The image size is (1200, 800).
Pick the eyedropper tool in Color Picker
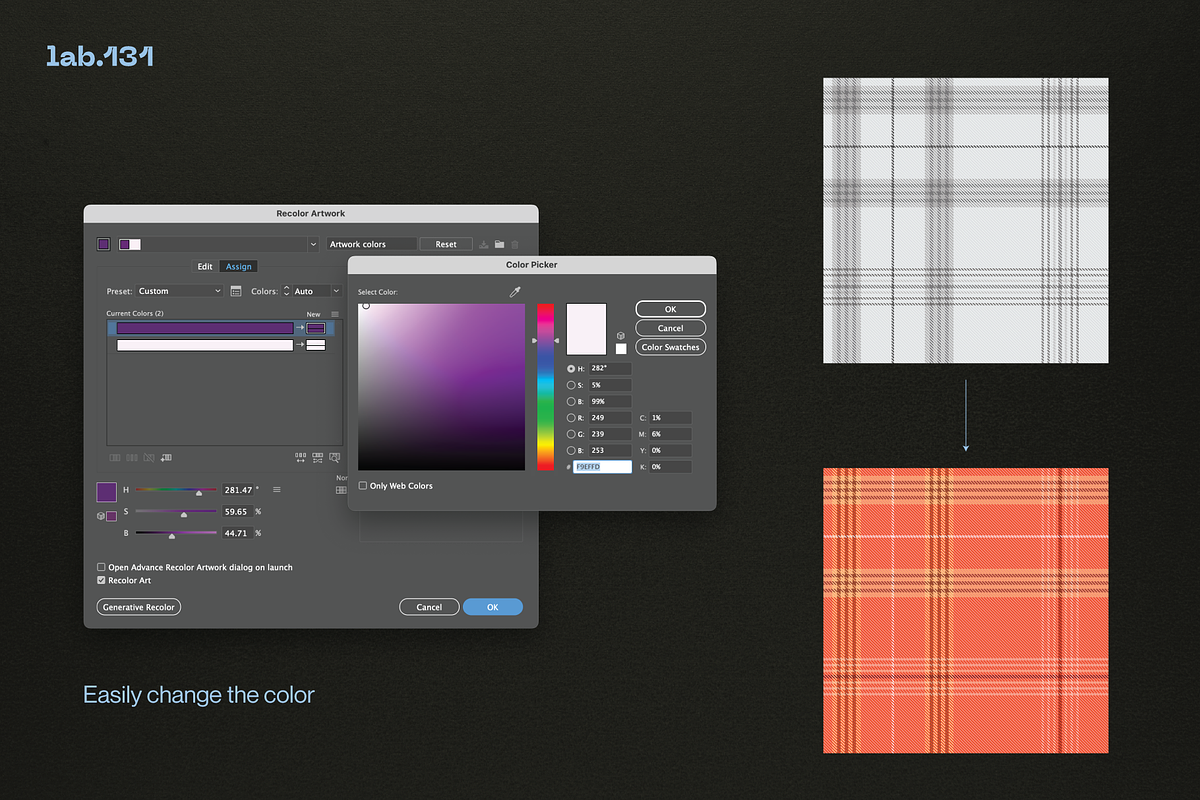516,292
